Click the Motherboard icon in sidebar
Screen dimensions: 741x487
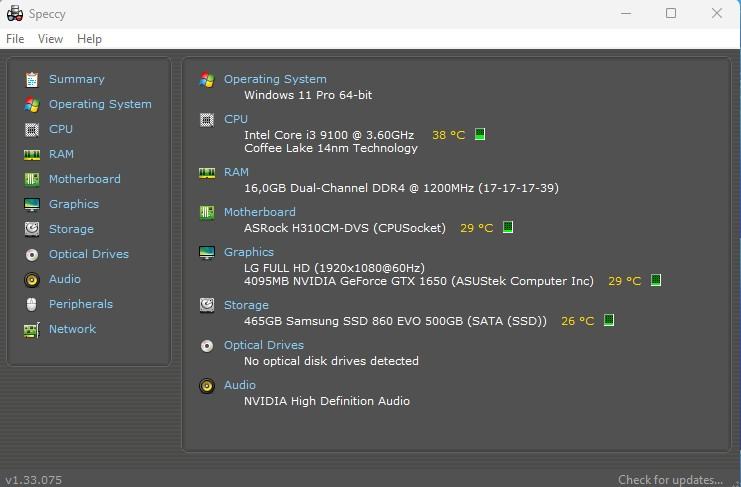click(x=32, y=179)
